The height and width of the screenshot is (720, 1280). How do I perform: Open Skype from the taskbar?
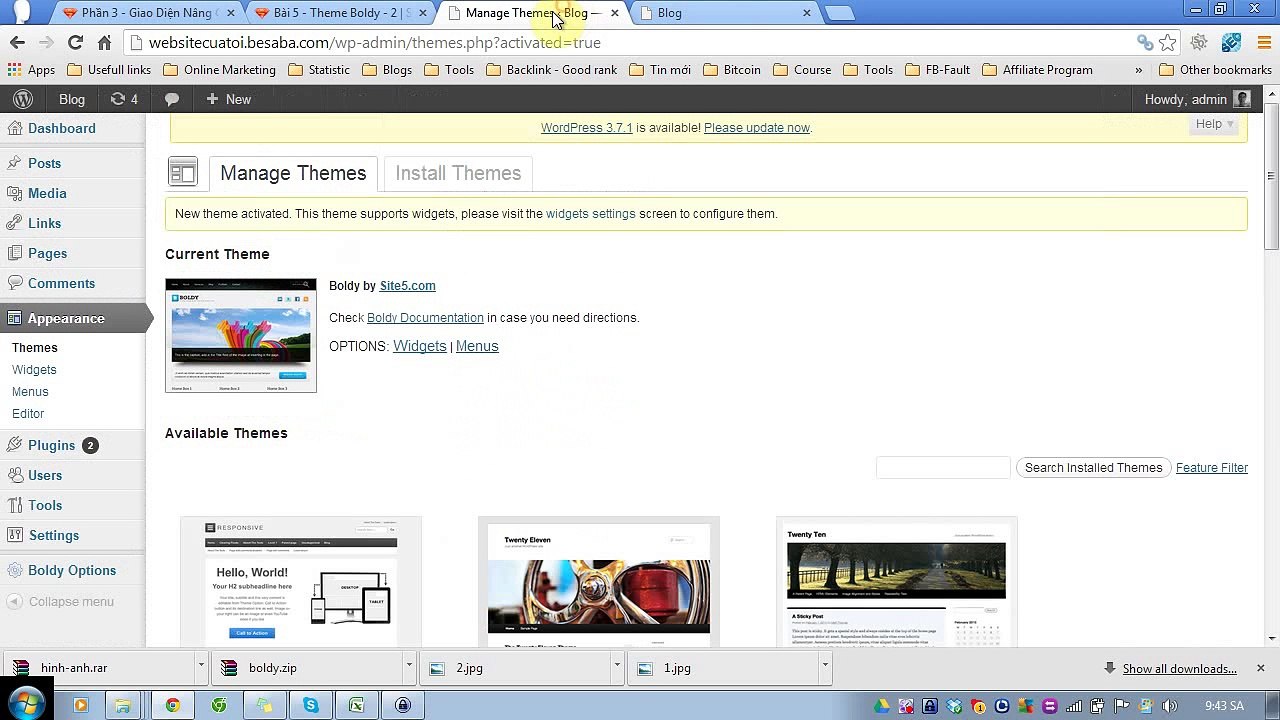tap(311, 705)
